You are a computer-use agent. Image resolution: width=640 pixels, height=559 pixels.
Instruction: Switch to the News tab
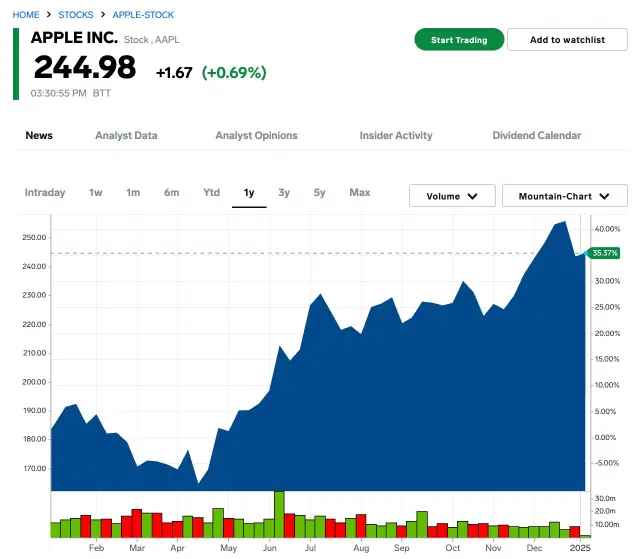39,136
